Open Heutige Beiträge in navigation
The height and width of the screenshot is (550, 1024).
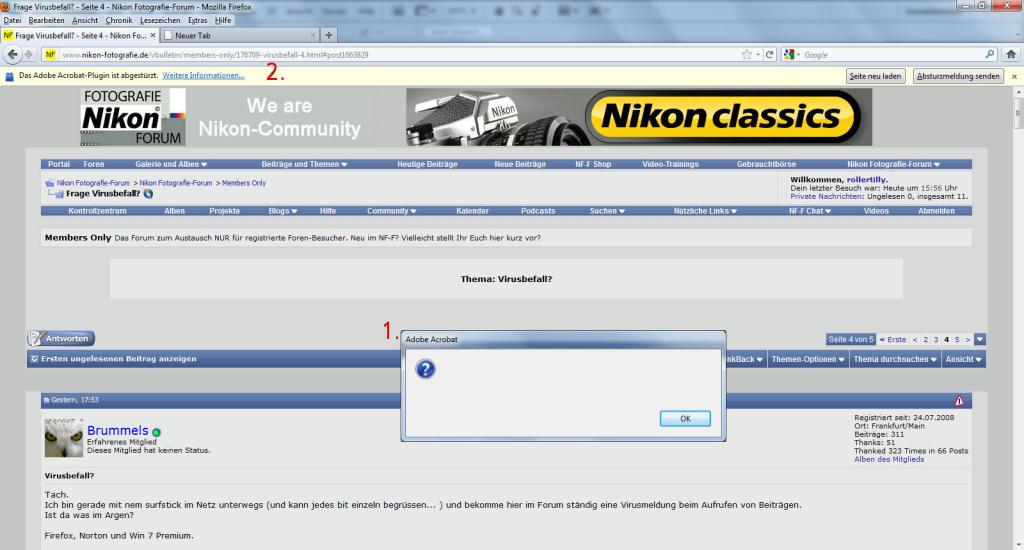pos(427,165)
